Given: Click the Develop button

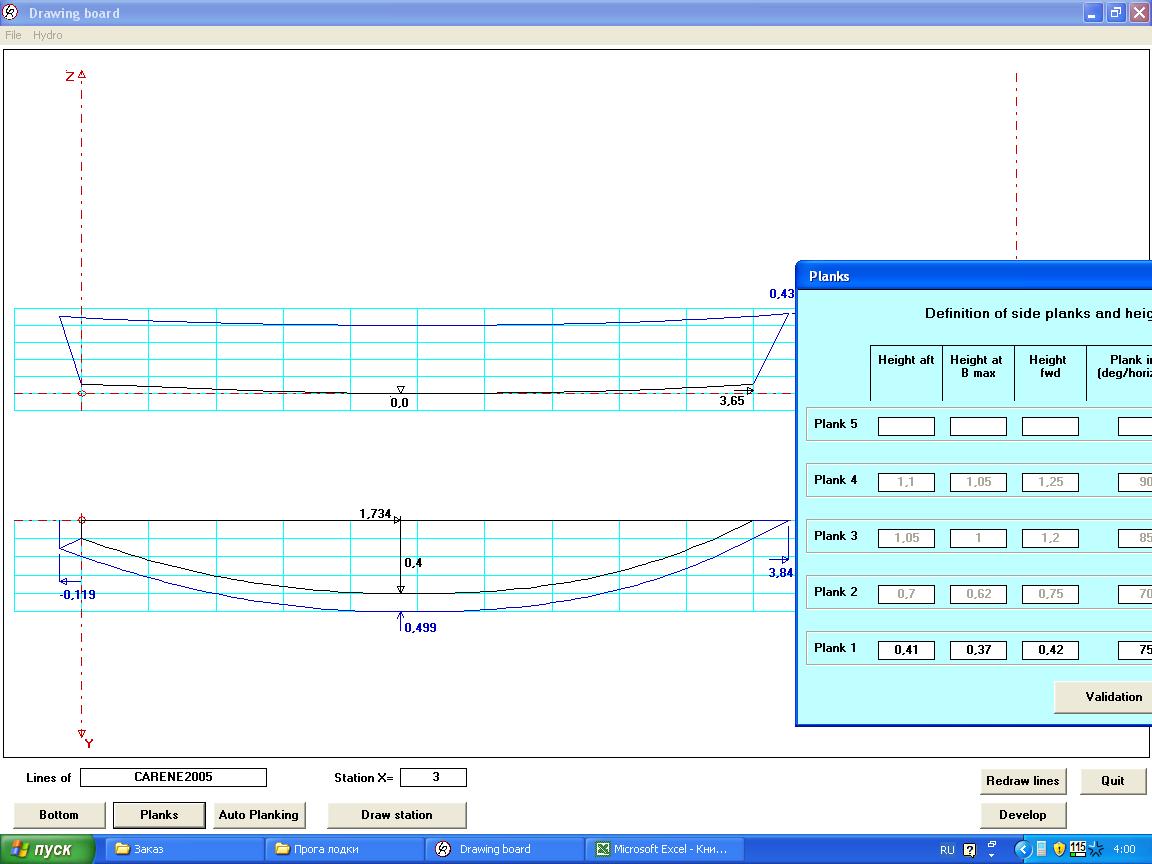Looking at the screenshot, I should [1023, 815].
